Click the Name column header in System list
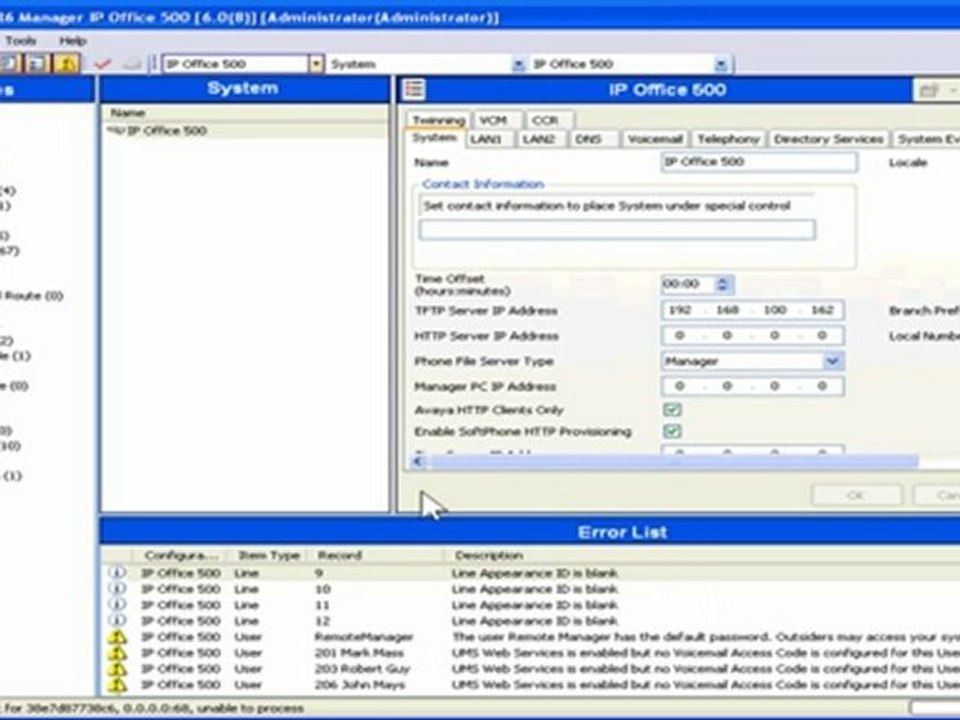 point(128,113)
